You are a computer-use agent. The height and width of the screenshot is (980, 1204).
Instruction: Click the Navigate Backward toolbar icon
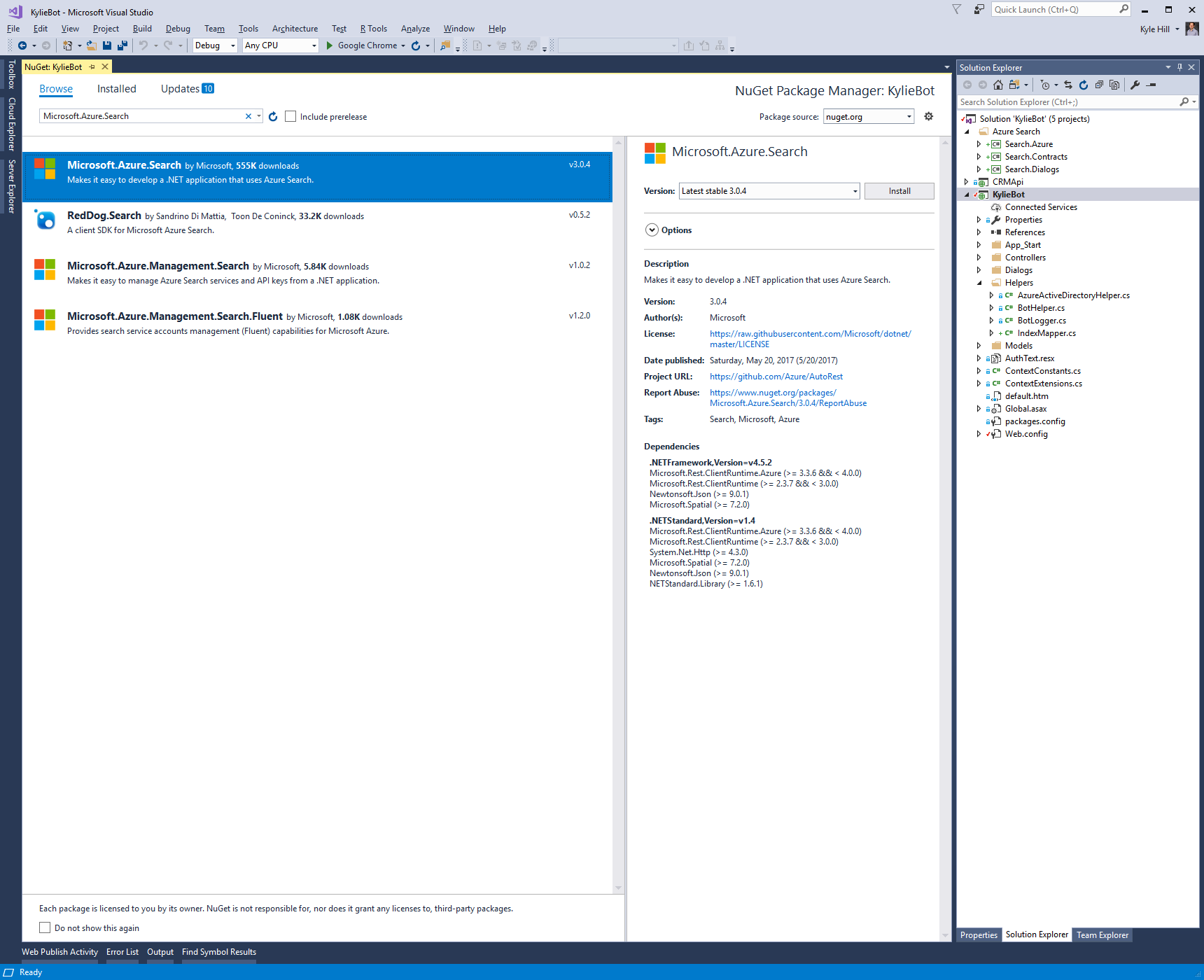[x=22, y=45]
